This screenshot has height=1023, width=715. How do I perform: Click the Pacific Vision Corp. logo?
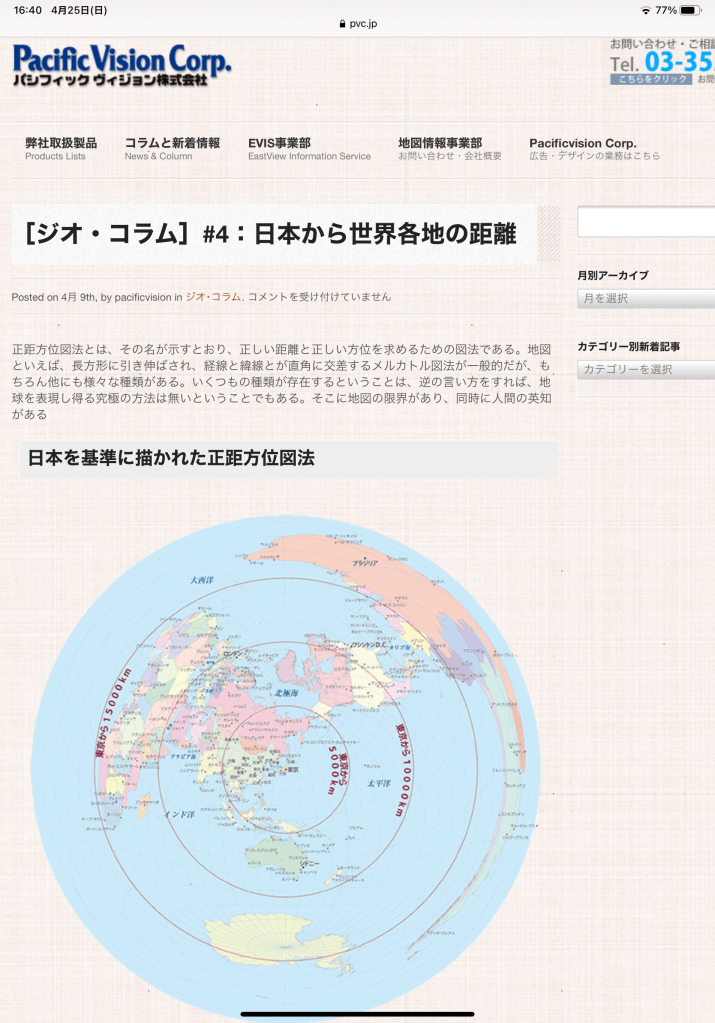point(121,65)
